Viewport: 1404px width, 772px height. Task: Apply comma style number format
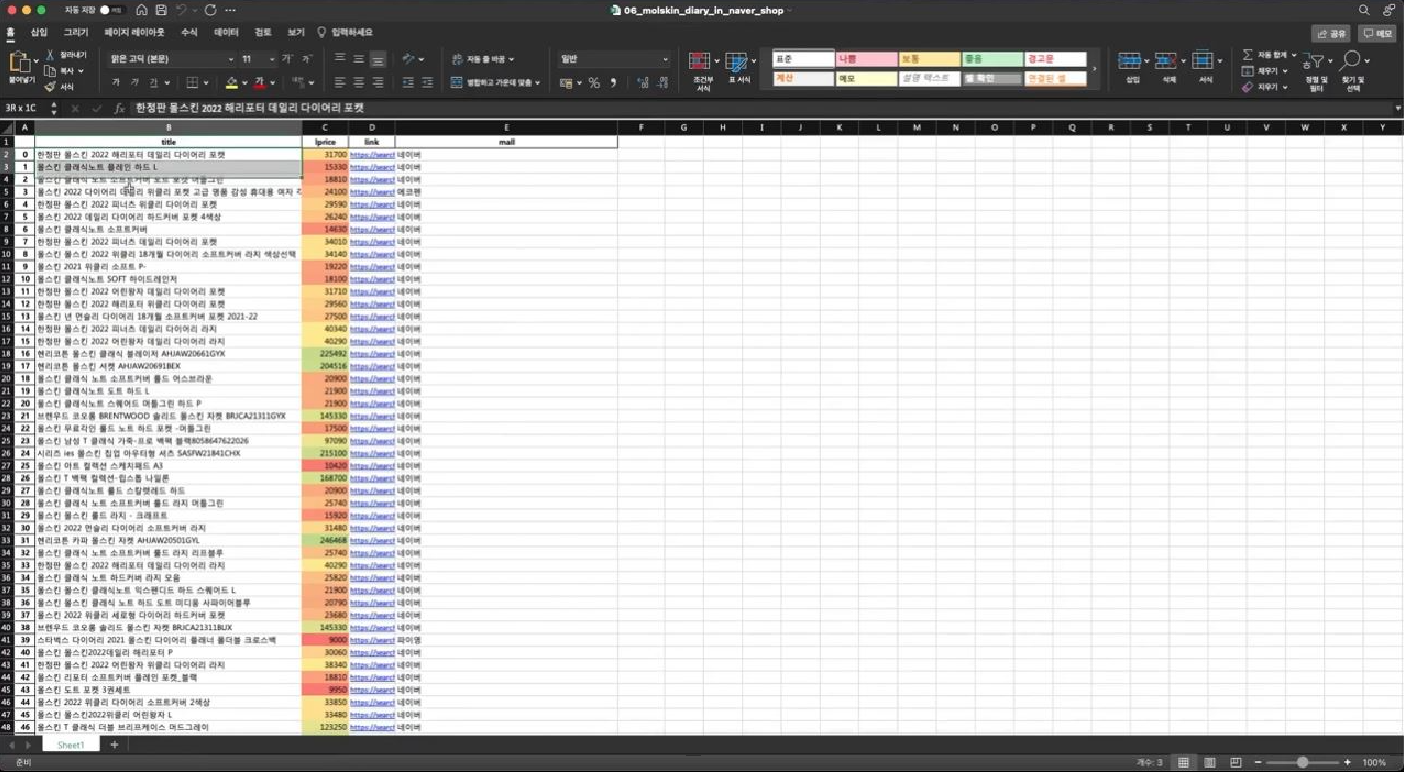click(x=613, y=83)
